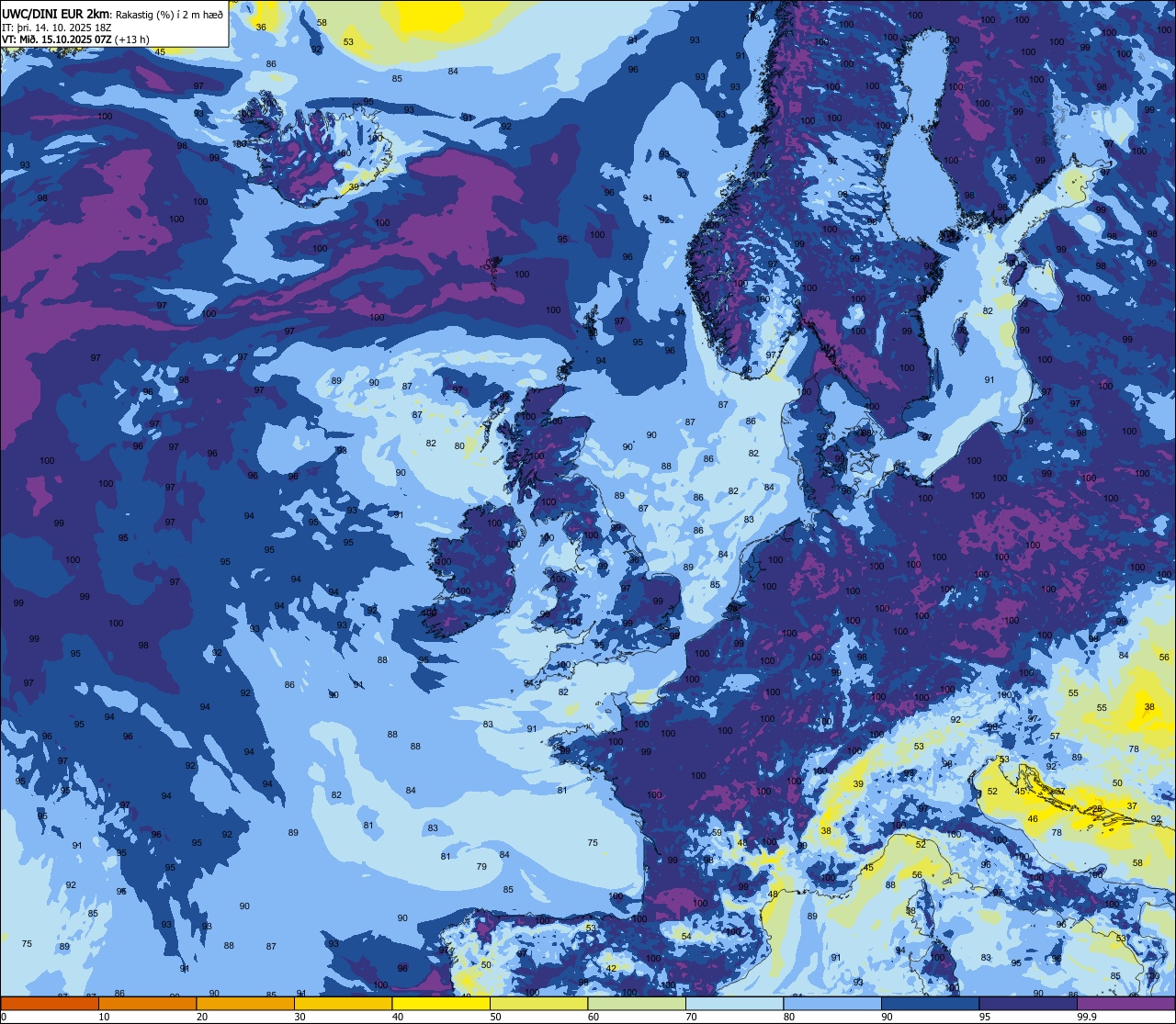Click the 'UWC/DINI EUR 2km' title text
Viewport: 1176px width, 1024px height.
[55, 13]
